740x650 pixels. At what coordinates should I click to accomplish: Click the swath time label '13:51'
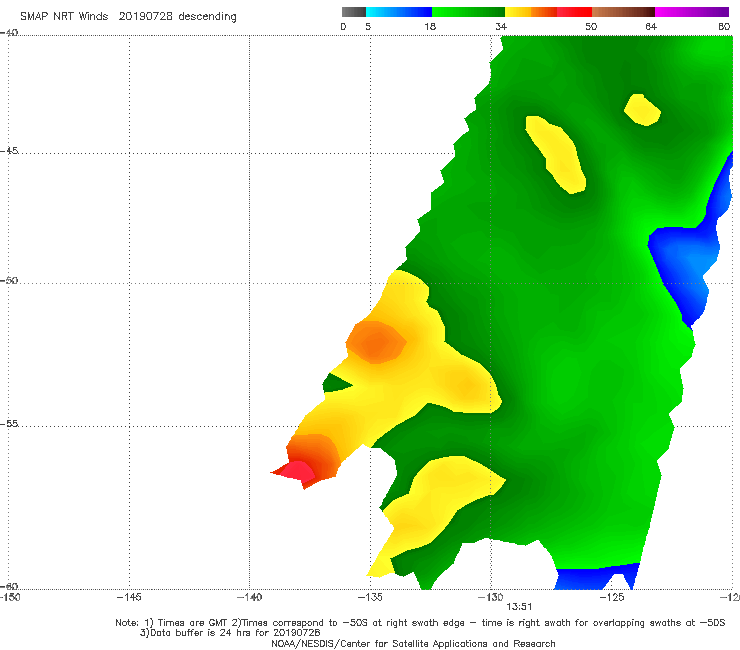pyautogui.click(x=519, y=607)
